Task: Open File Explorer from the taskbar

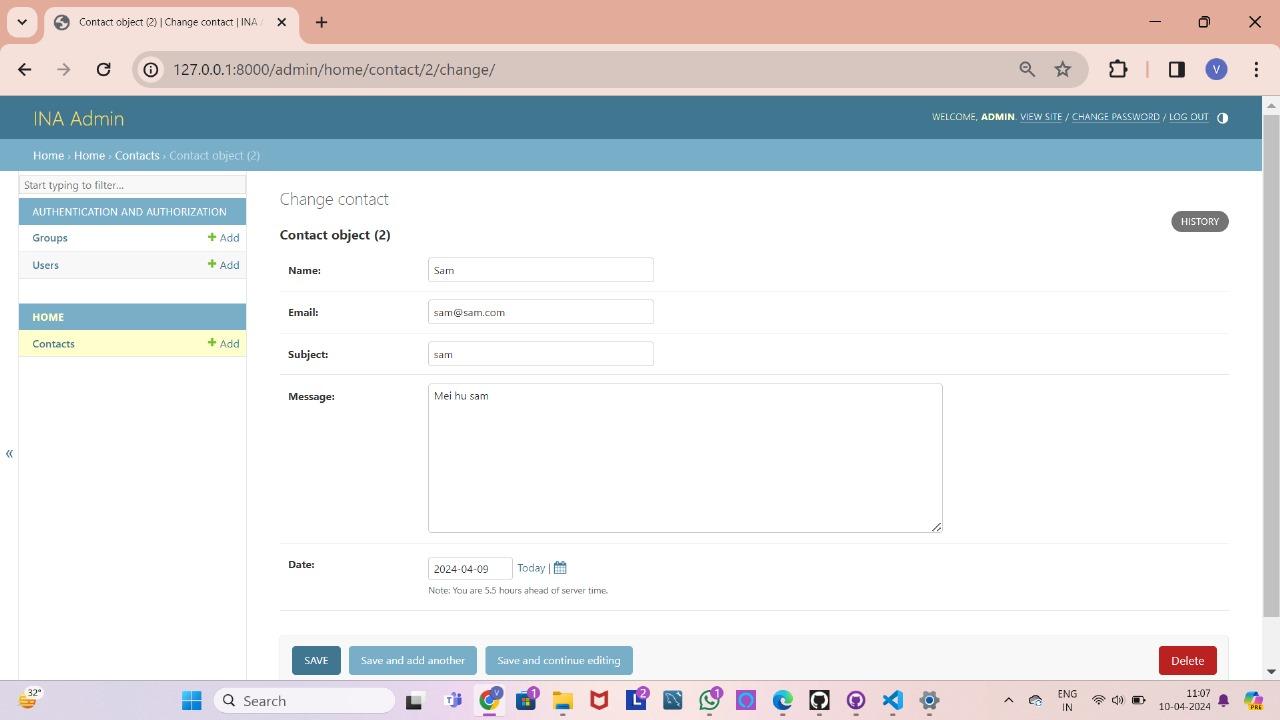Action: coord(562,700)
